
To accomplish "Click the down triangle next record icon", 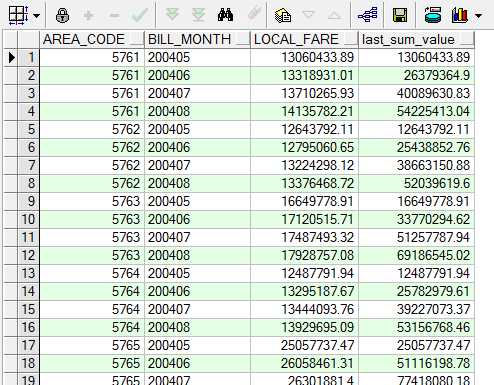I will (308, 15).
